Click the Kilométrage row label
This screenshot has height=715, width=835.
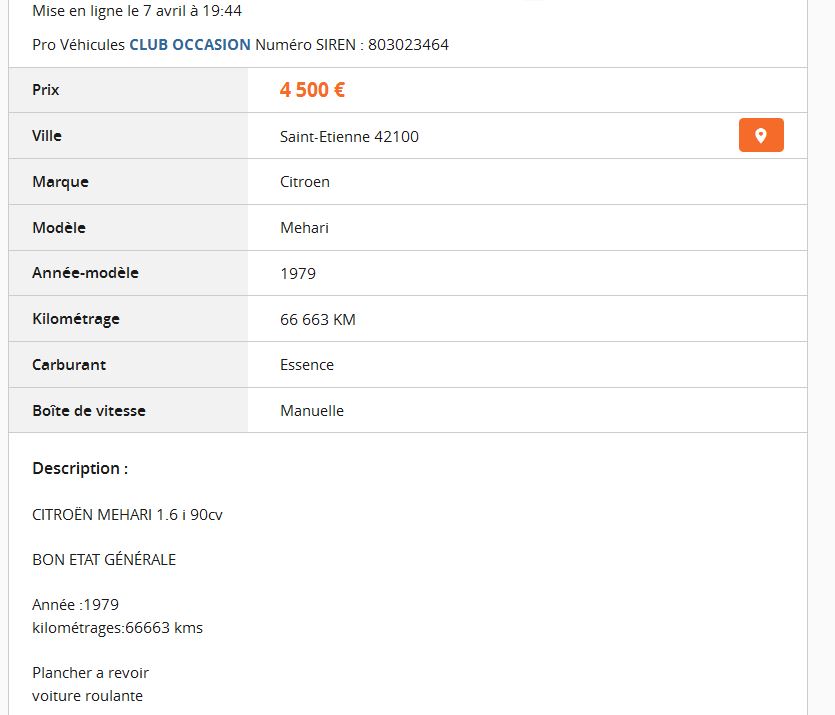(x=76, y=319)
